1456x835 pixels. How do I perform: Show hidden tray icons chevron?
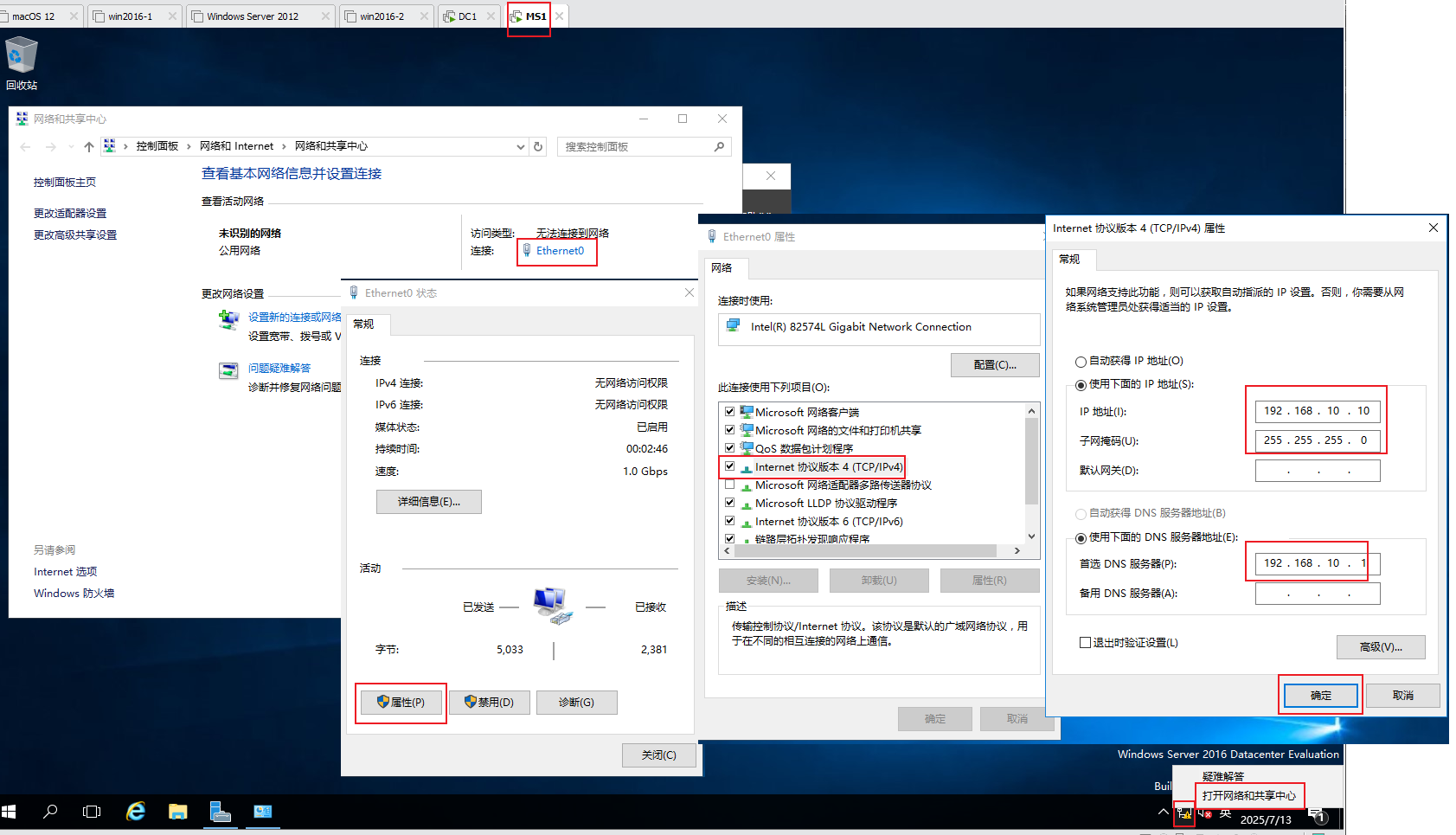coord(1163,812)
